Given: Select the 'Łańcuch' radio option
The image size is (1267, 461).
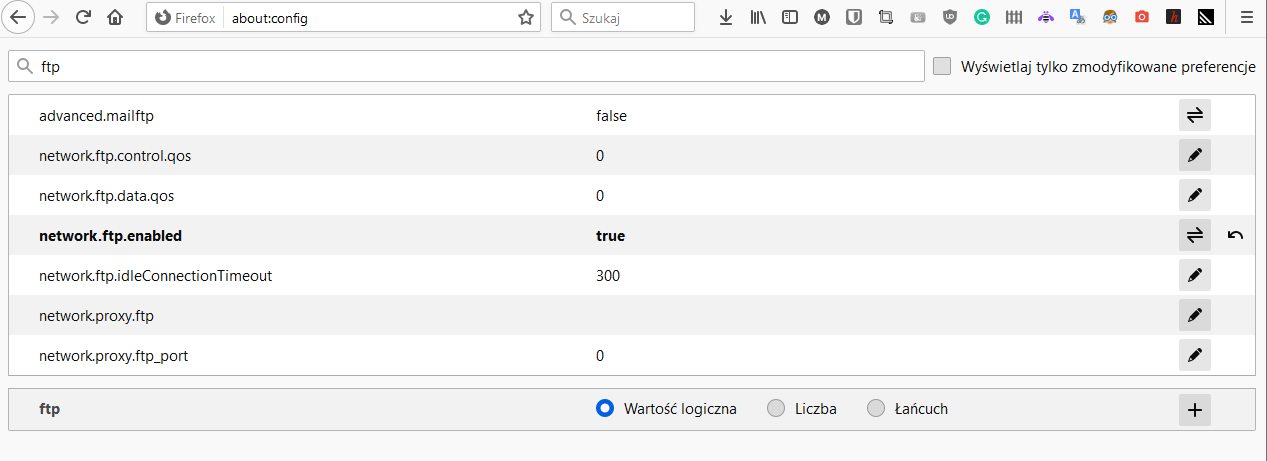Looking at the screenshot, I should (x=876, y=408).
